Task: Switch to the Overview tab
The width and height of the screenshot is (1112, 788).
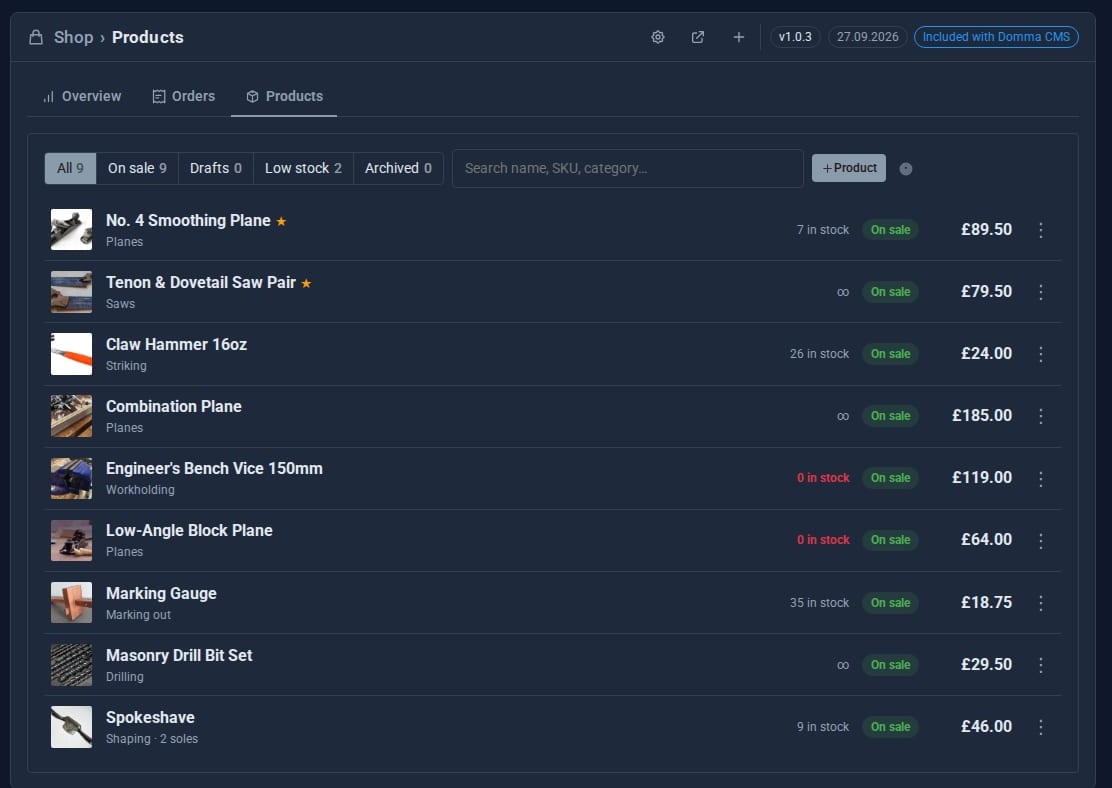Action: pos(82,96)
